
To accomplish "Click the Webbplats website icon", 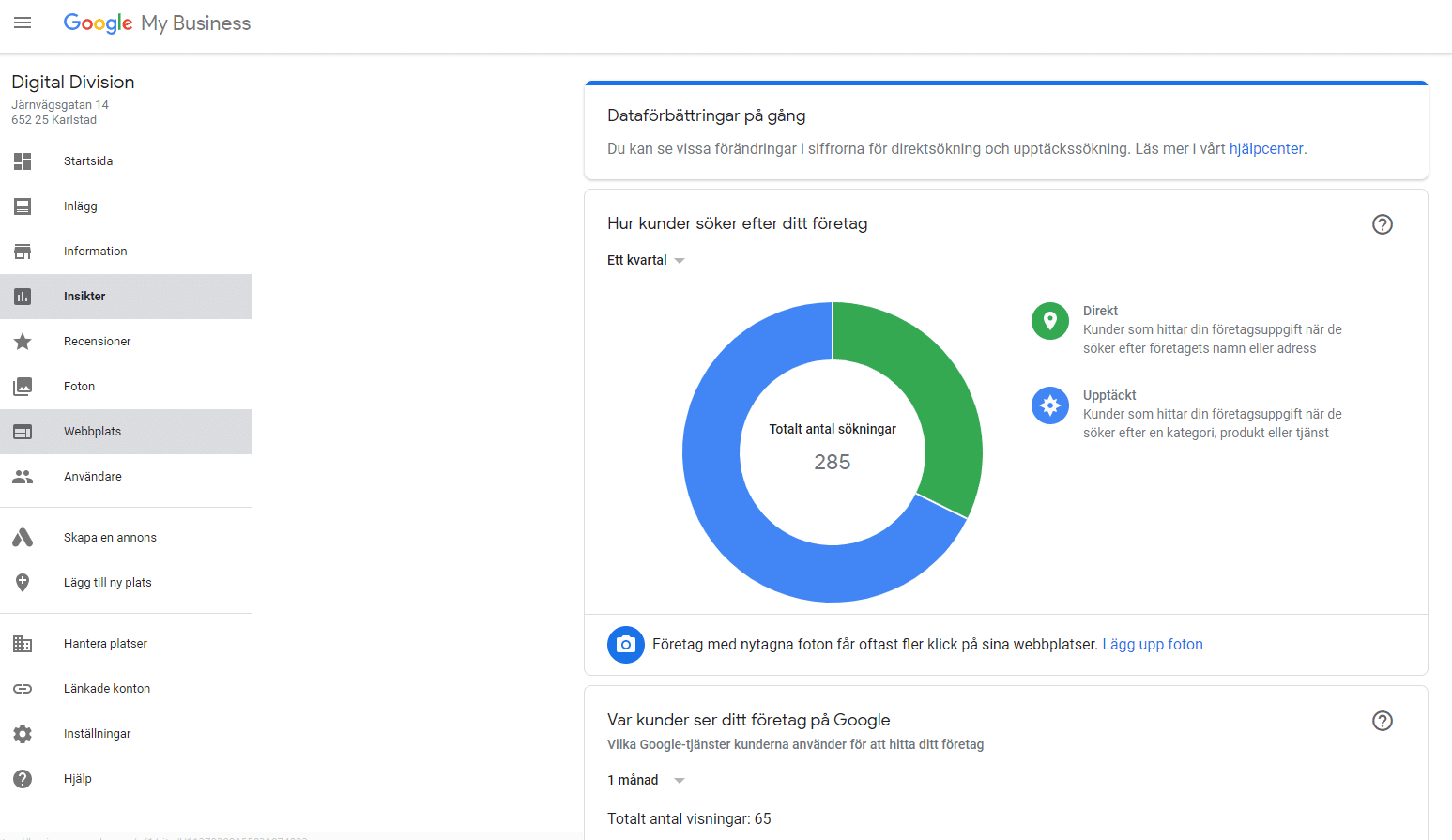I will (23, 432).
